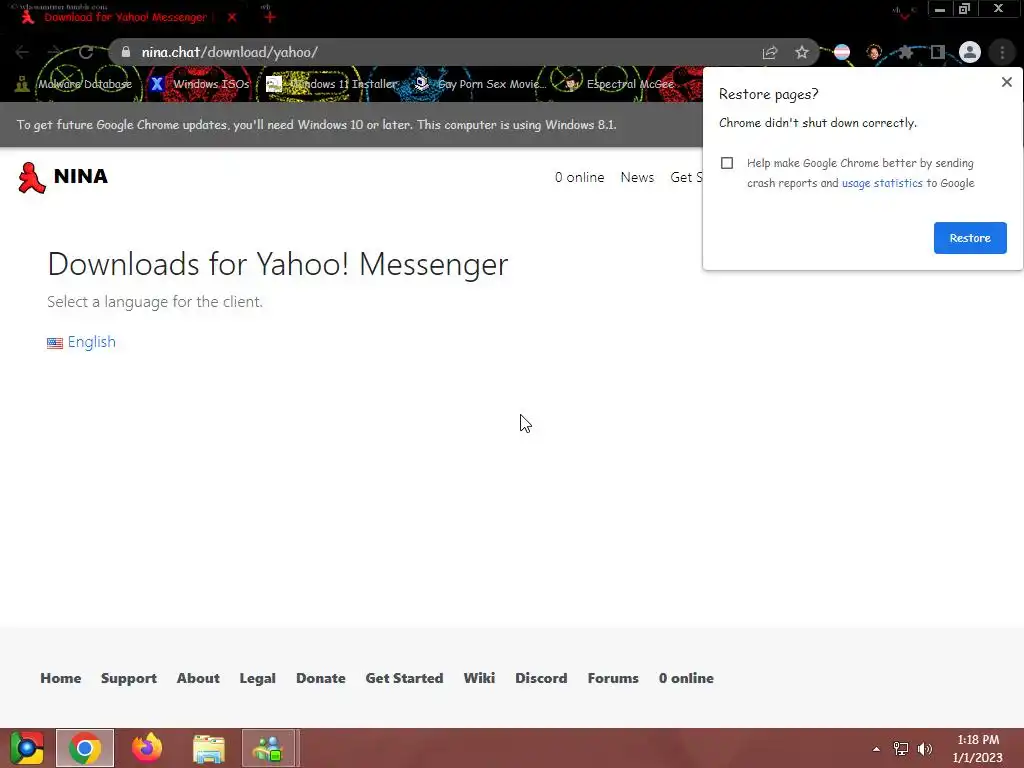The height and width of the screenshot is (768, 1024).
Task: Click the network tray icon
Action: click(x=901, y=749)
